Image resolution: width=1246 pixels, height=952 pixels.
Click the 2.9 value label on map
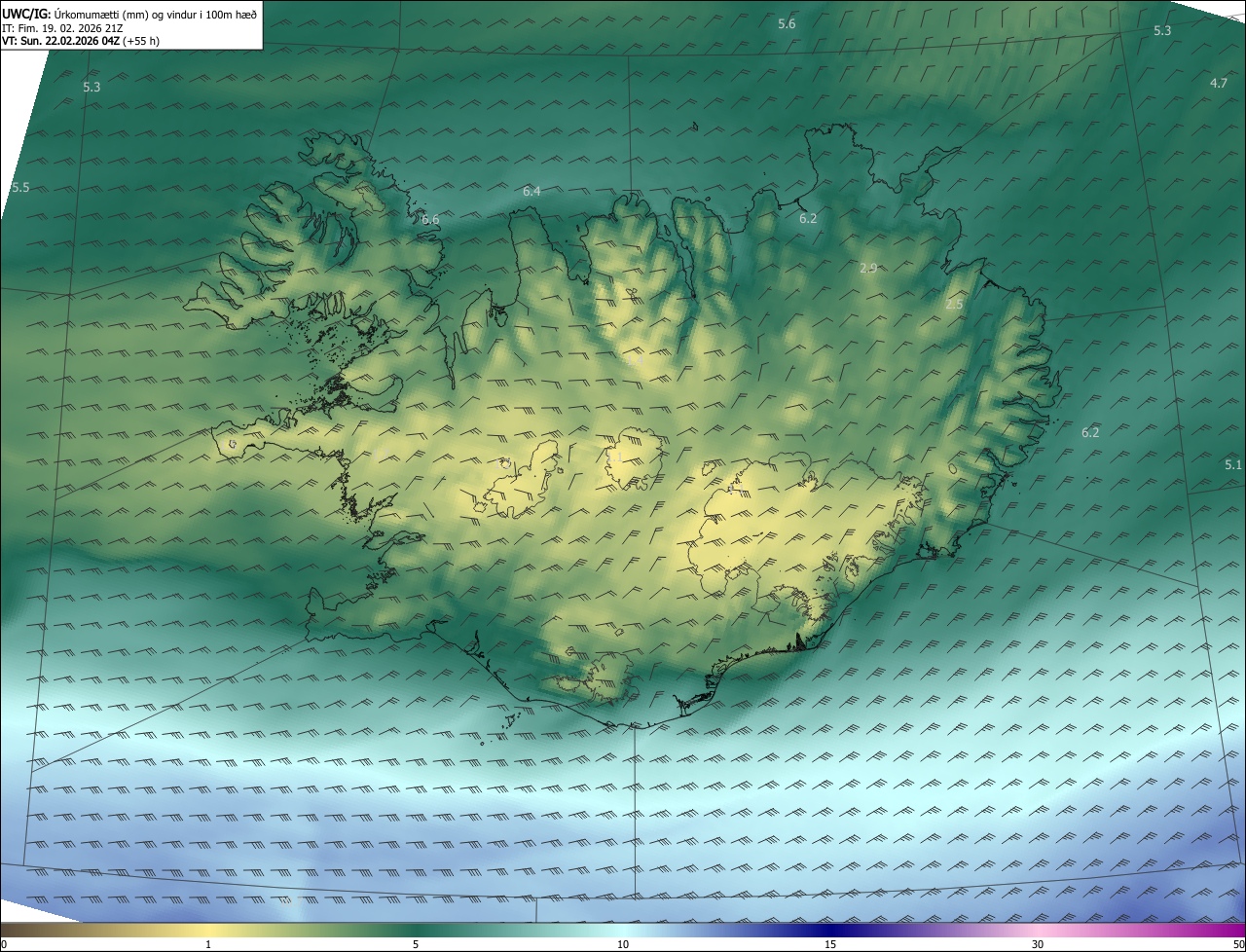coord(868,268)
